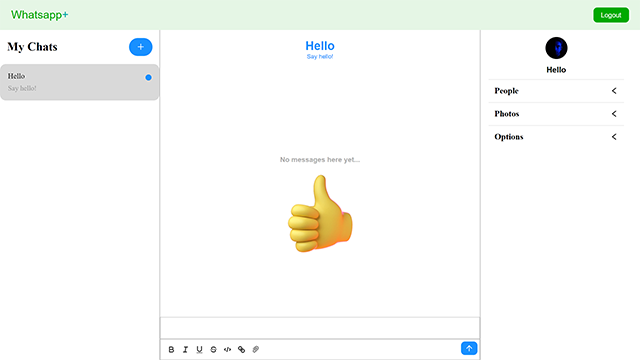The width and height of the screenshot is (640, 360).
Task: Expand the People section
Action: 556,91
